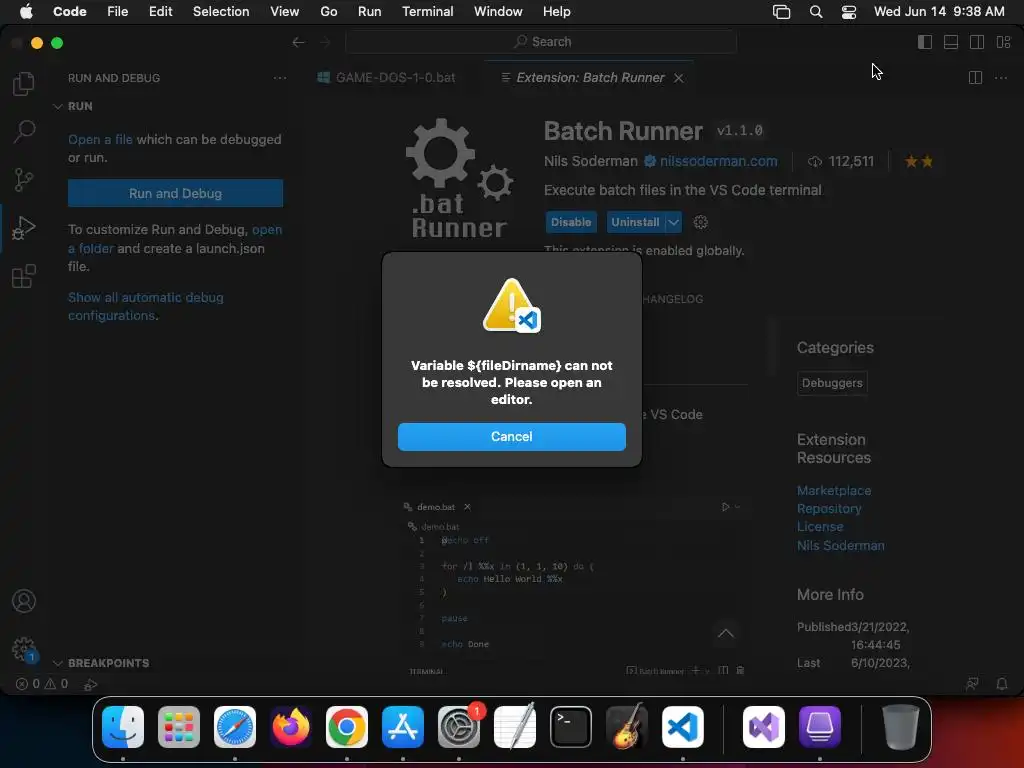Click the Go Forward arrow in title bar
The width and height of the screenshot is (1024, 768).
[x=325, y=42]
